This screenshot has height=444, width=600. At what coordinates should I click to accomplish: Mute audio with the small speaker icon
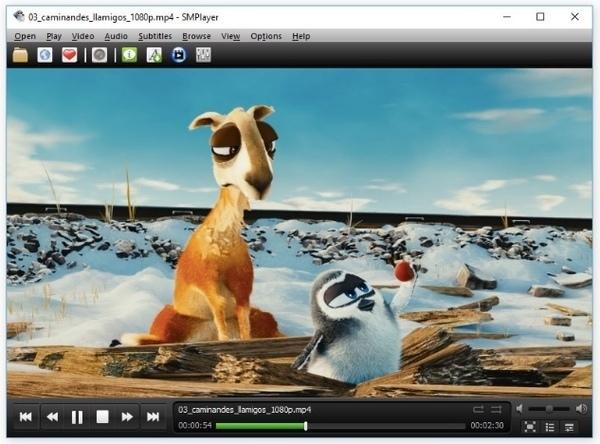coord(520,409)
